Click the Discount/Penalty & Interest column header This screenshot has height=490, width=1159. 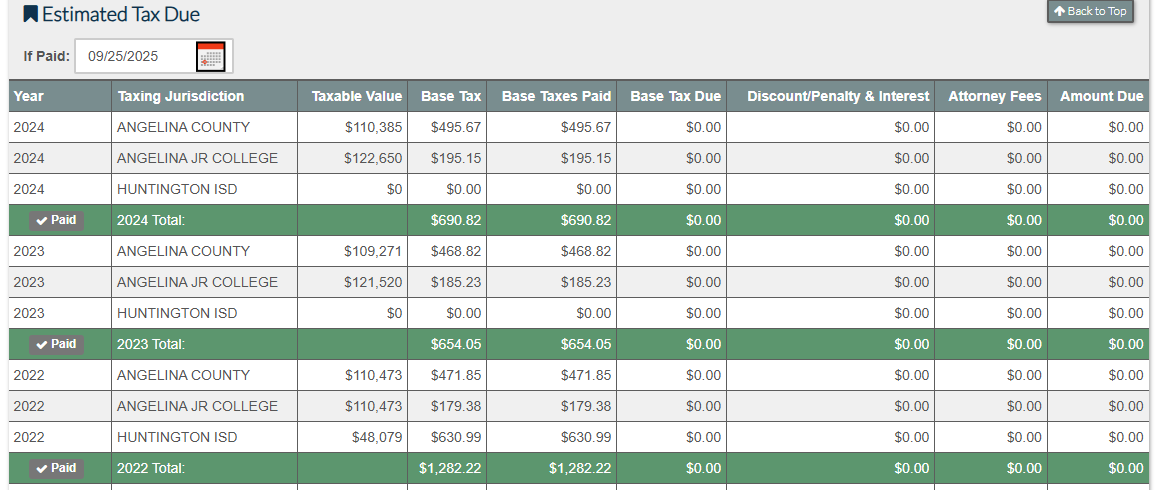click(838, 96)
